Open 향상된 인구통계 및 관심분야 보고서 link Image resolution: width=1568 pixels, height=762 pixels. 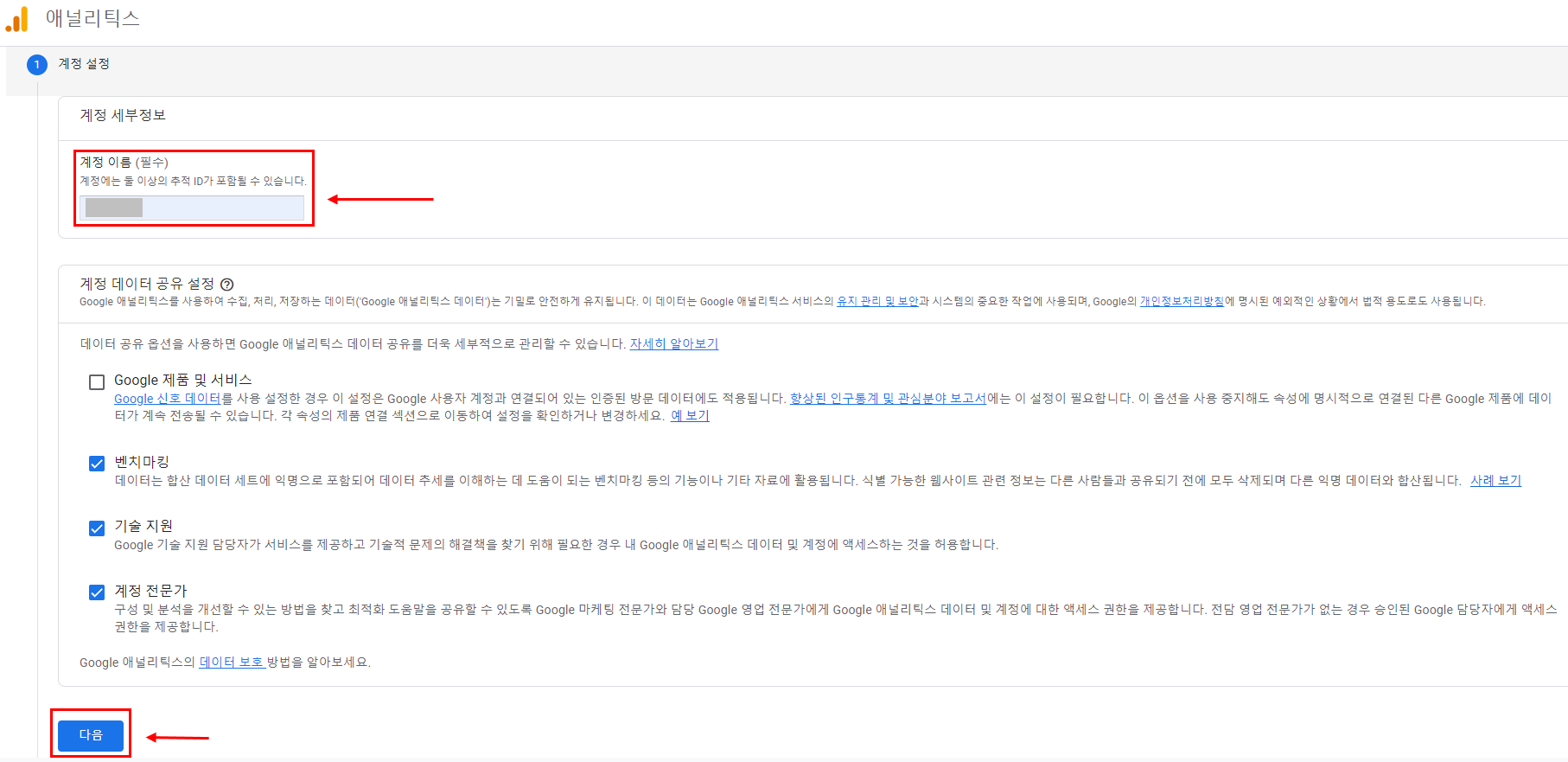888,399
